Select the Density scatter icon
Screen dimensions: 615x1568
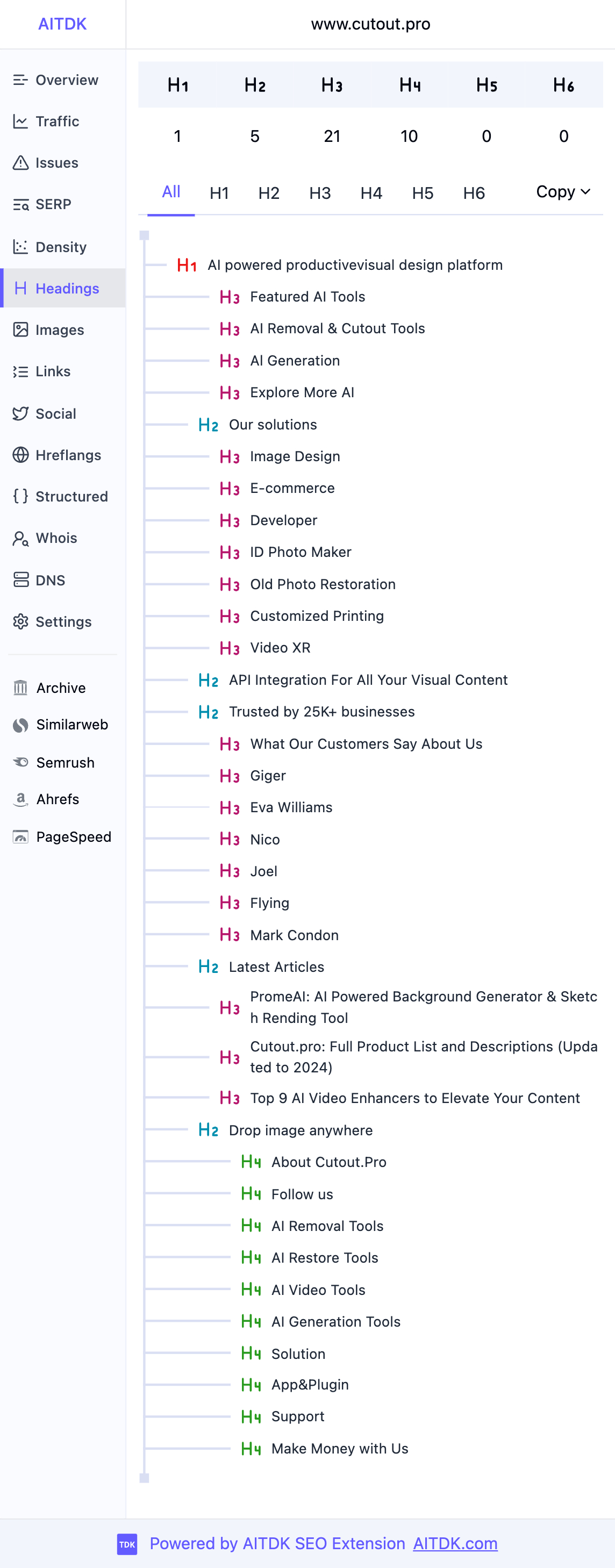[21, 247]
